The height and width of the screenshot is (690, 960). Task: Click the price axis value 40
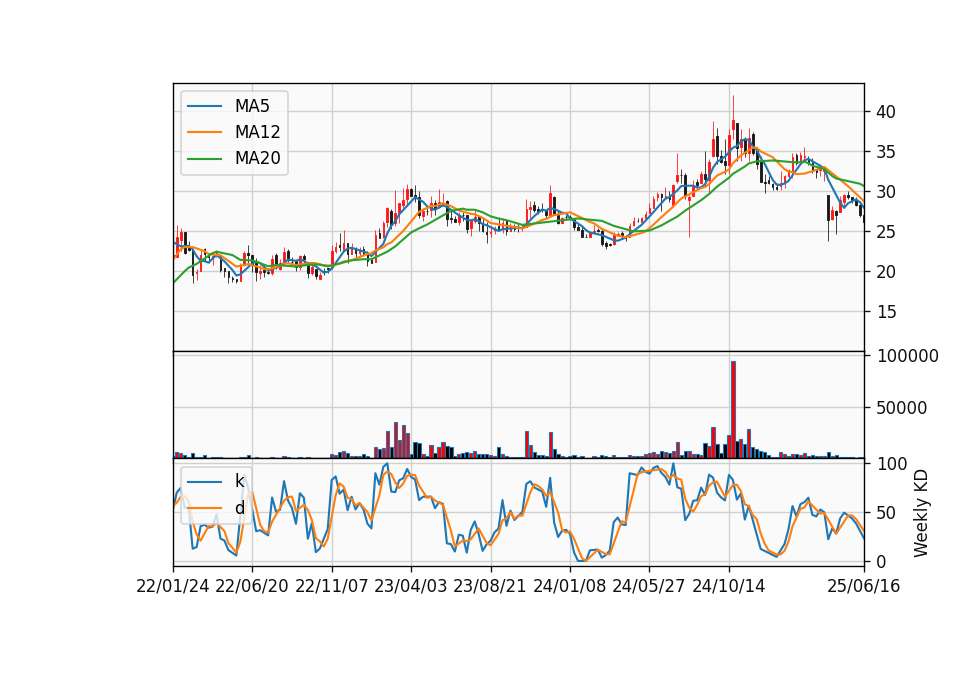(886, 112)
